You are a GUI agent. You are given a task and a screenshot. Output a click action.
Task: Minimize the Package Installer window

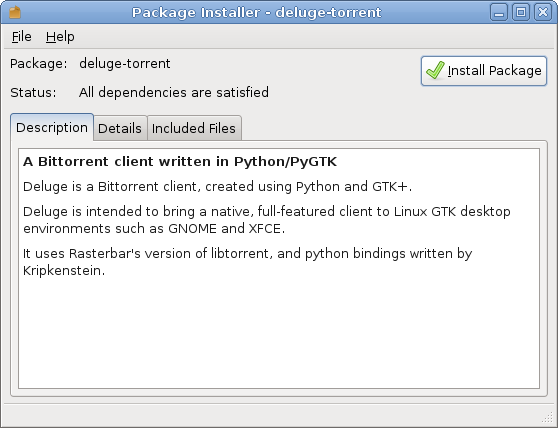[x=499, y=12]
